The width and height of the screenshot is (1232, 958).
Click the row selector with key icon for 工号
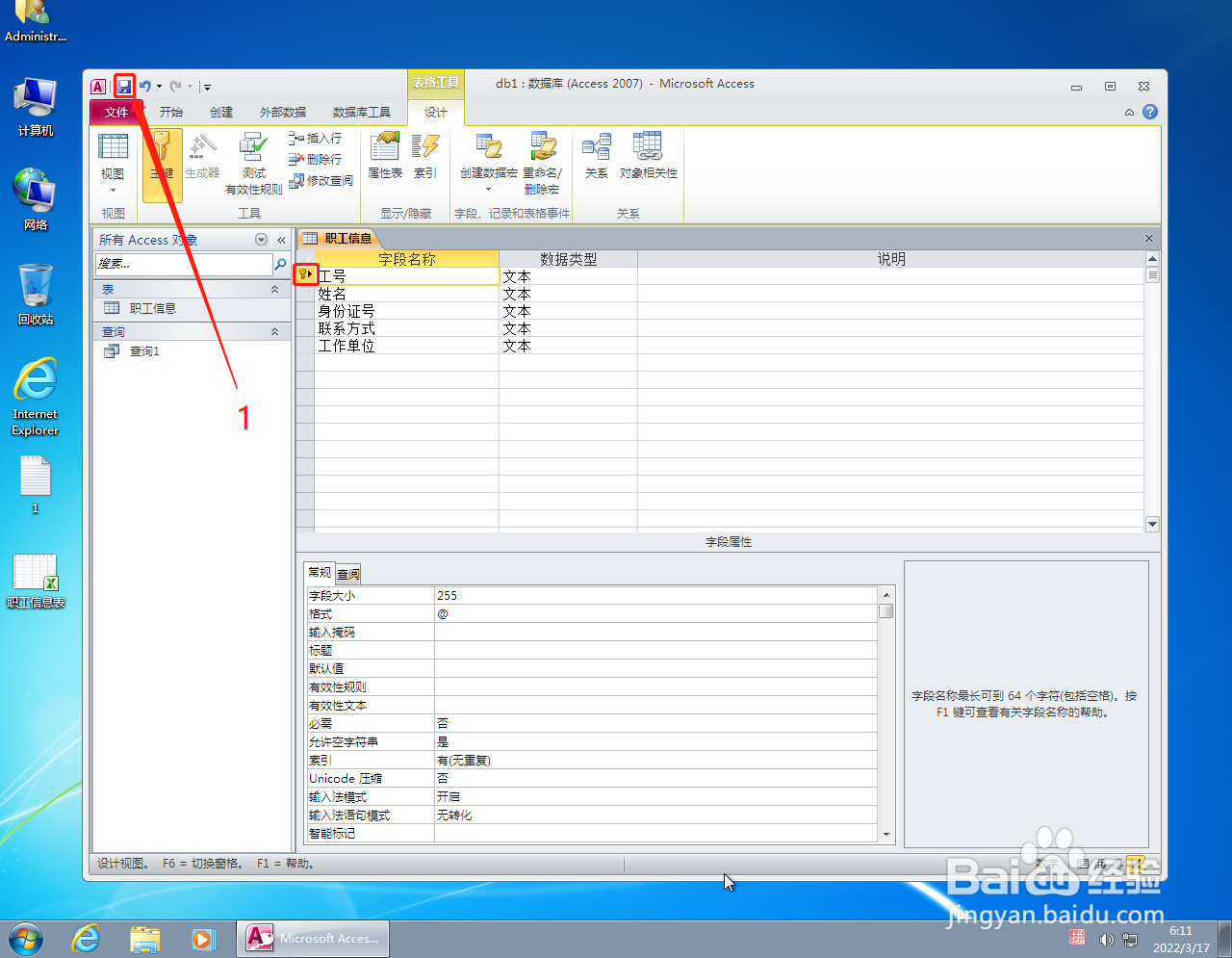pos(305,275)
